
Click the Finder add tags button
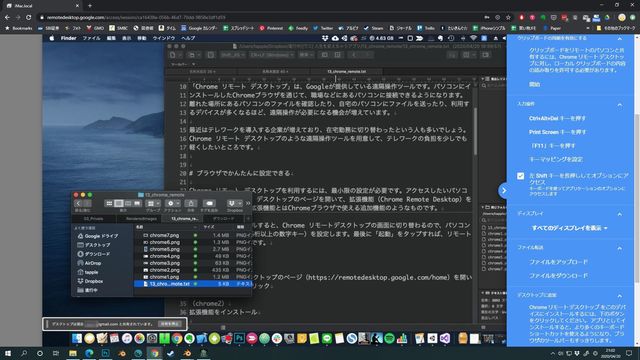pos(209,203)
